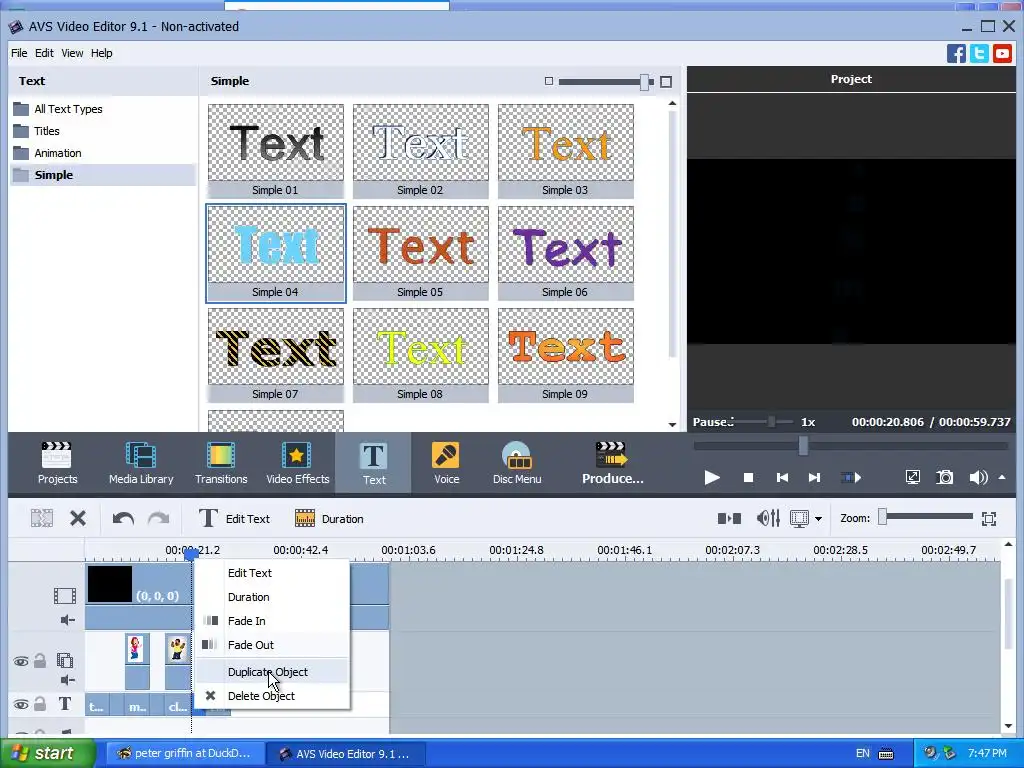Open the monitor view dropdown arrow
Image resolution: width=1024 pixels, height=768 pixels.
pos(818,519)
